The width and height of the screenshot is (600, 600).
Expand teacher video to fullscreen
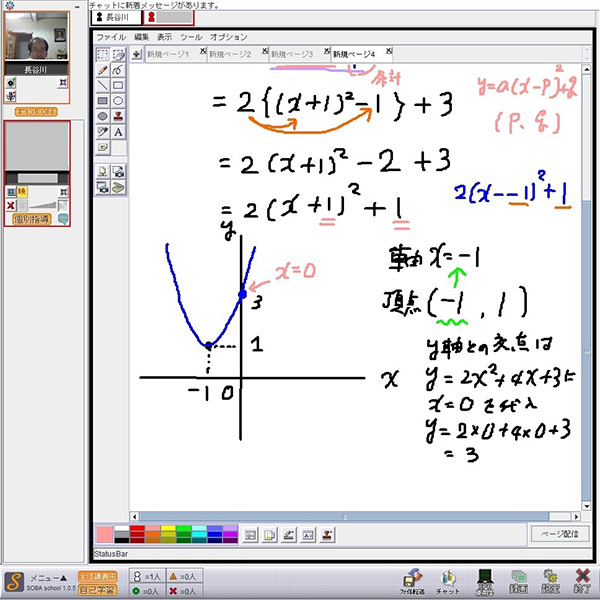[63, 82]
